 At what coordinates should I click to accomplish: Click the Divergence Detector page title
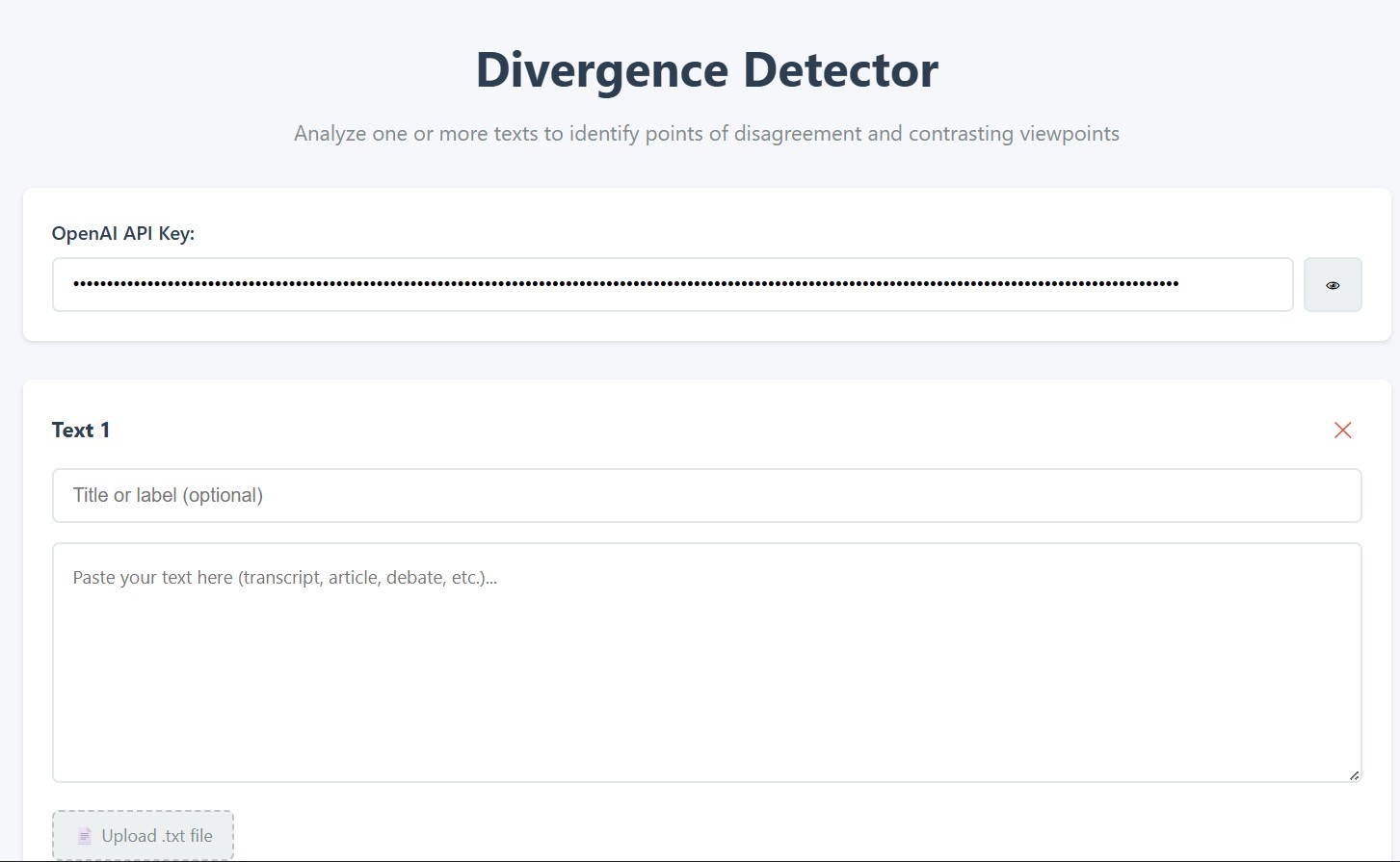pos(706,70)
